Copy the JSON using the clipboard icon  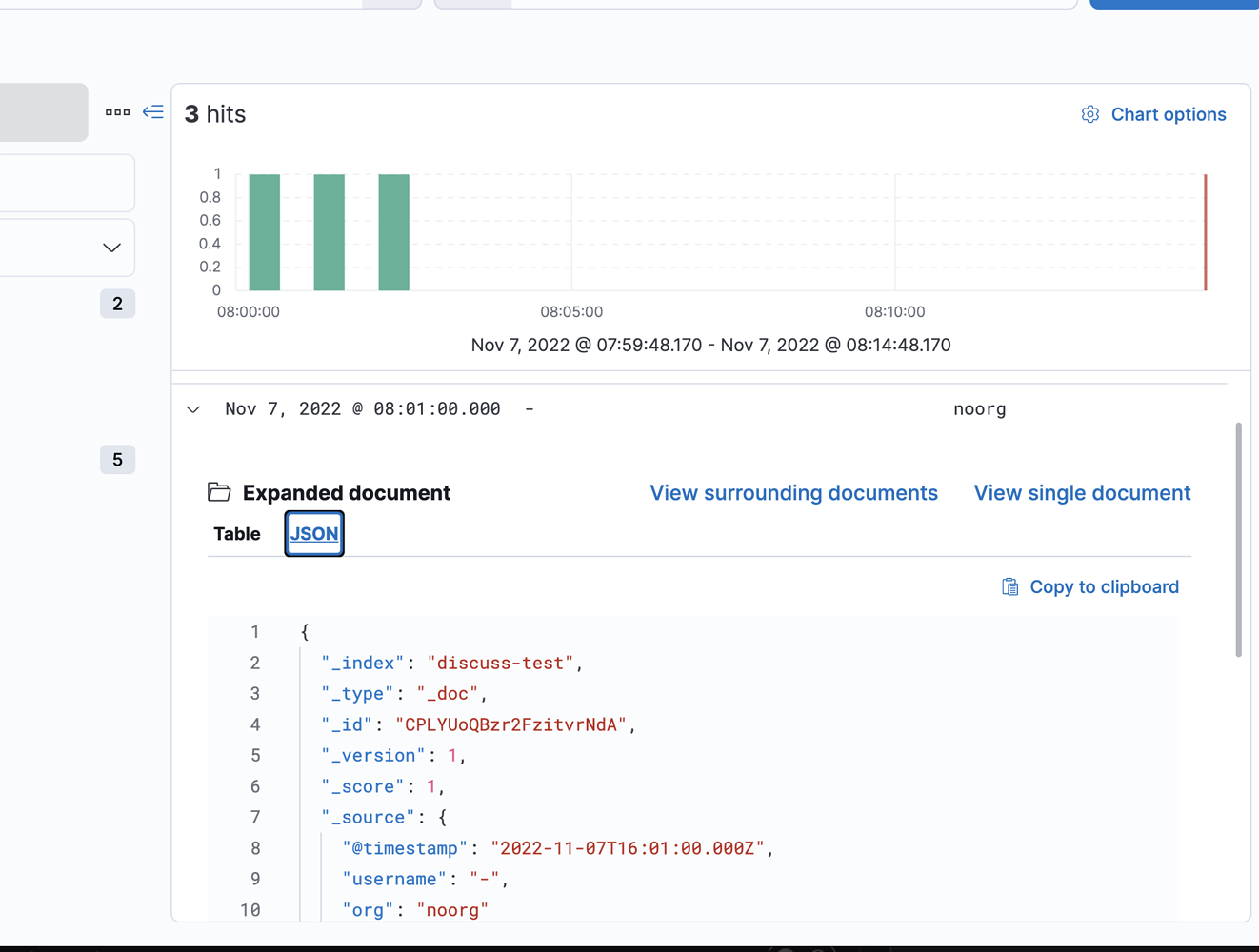(1009, 586)
